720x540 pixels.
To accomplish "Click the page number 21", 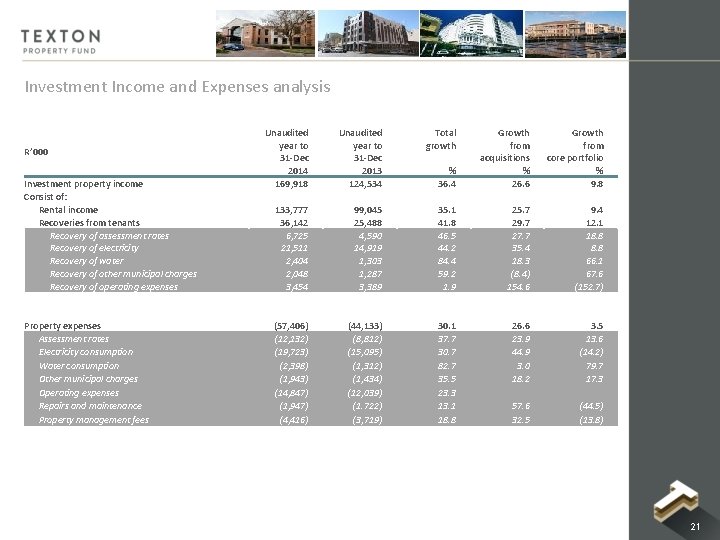I will pos(695,527).
